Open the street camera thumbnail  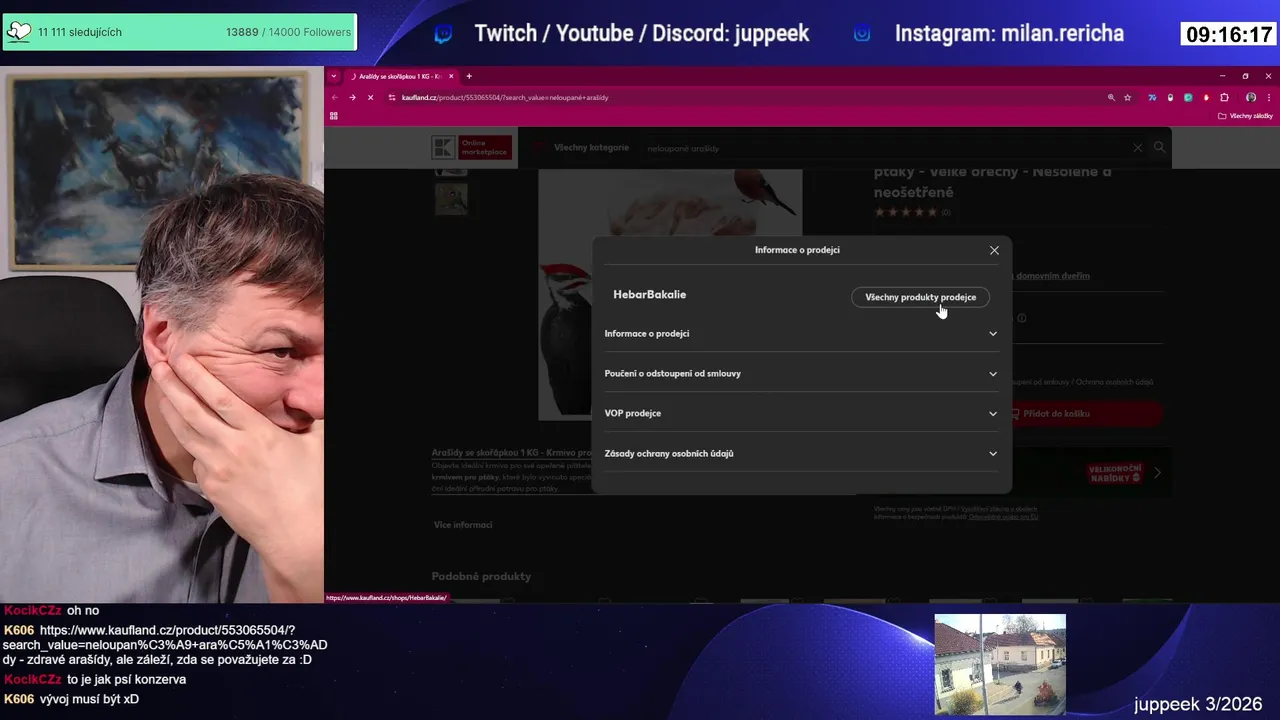click(x=1000, y=665)
